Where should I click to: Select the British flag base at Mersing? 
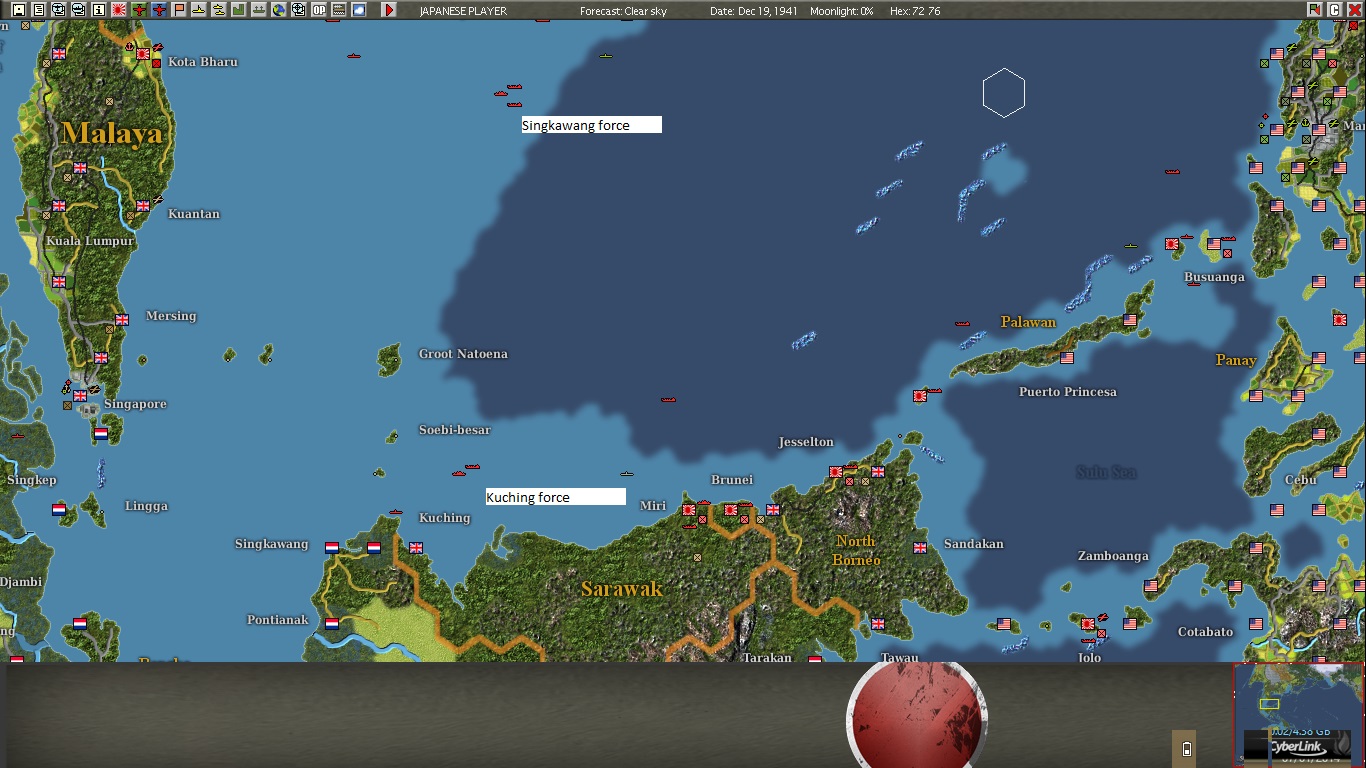point(122,320)
